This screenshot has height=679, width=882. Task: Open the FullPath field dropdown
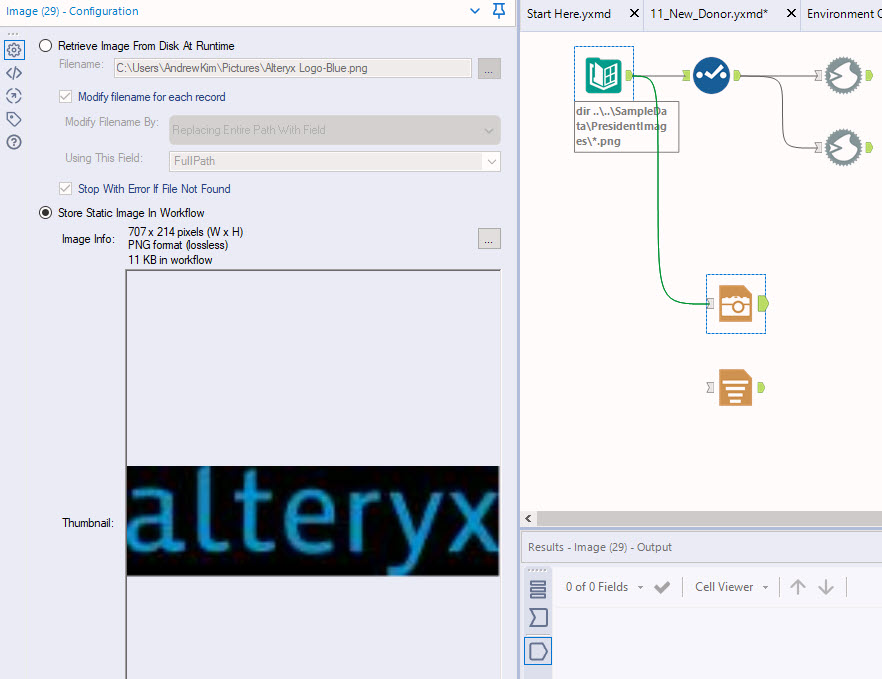coord(490,159)
